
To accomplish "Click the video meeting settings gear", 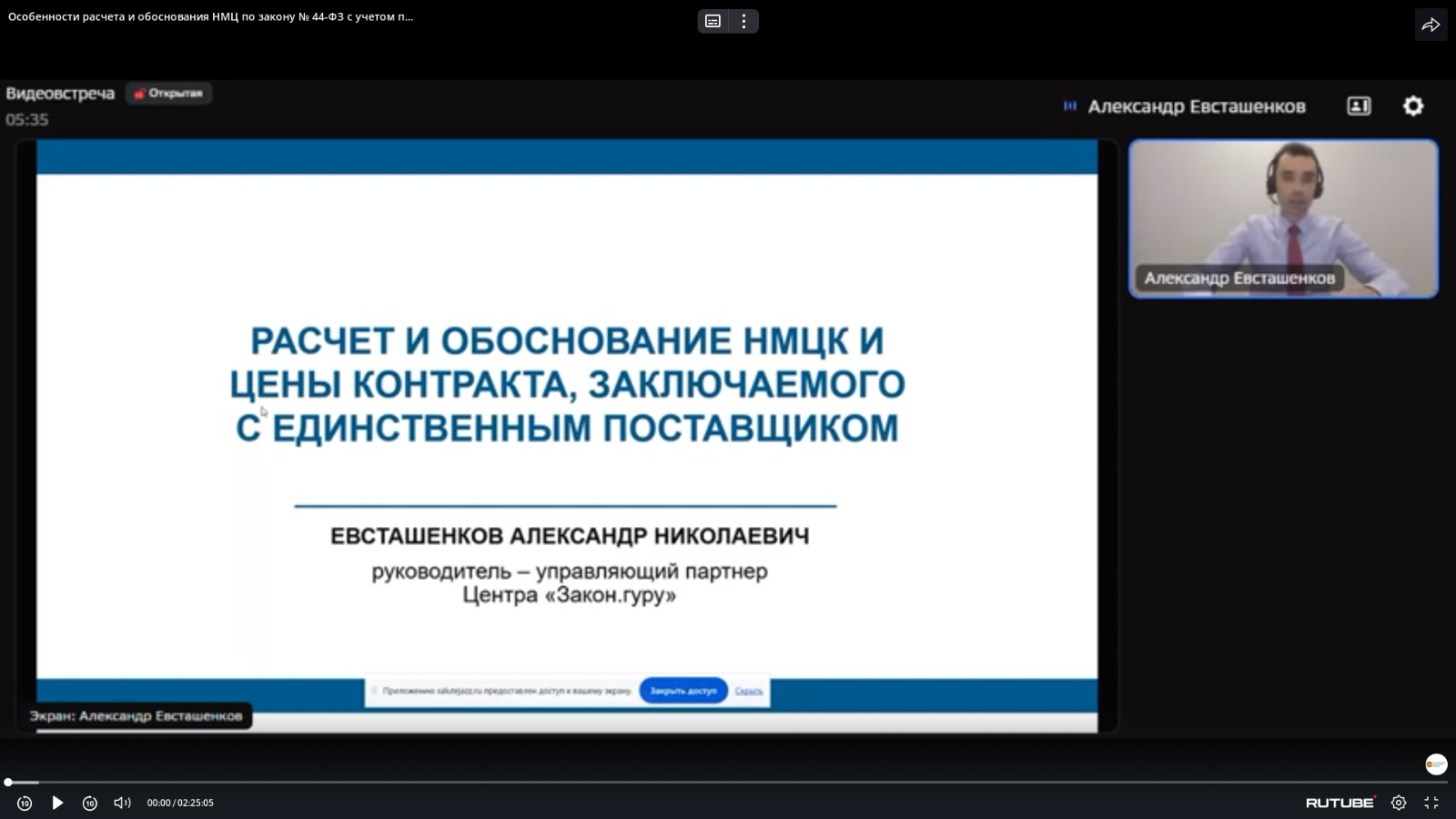I will [x=1412, y=106].
